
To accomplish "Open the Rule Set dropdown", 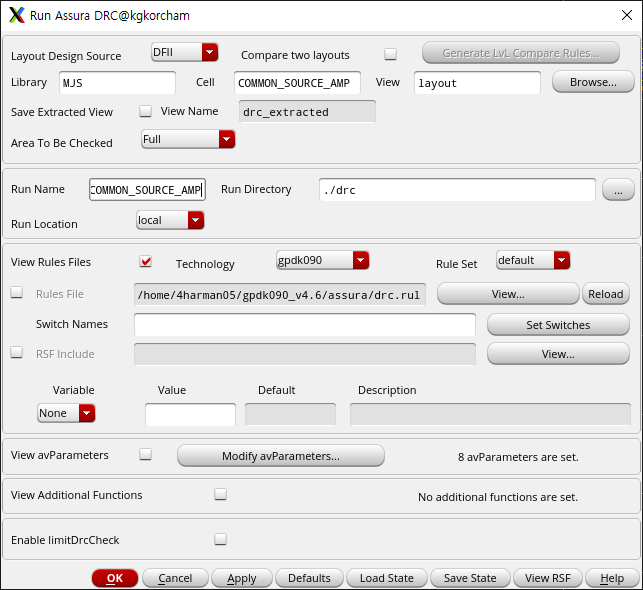I will tap(533, 260).
